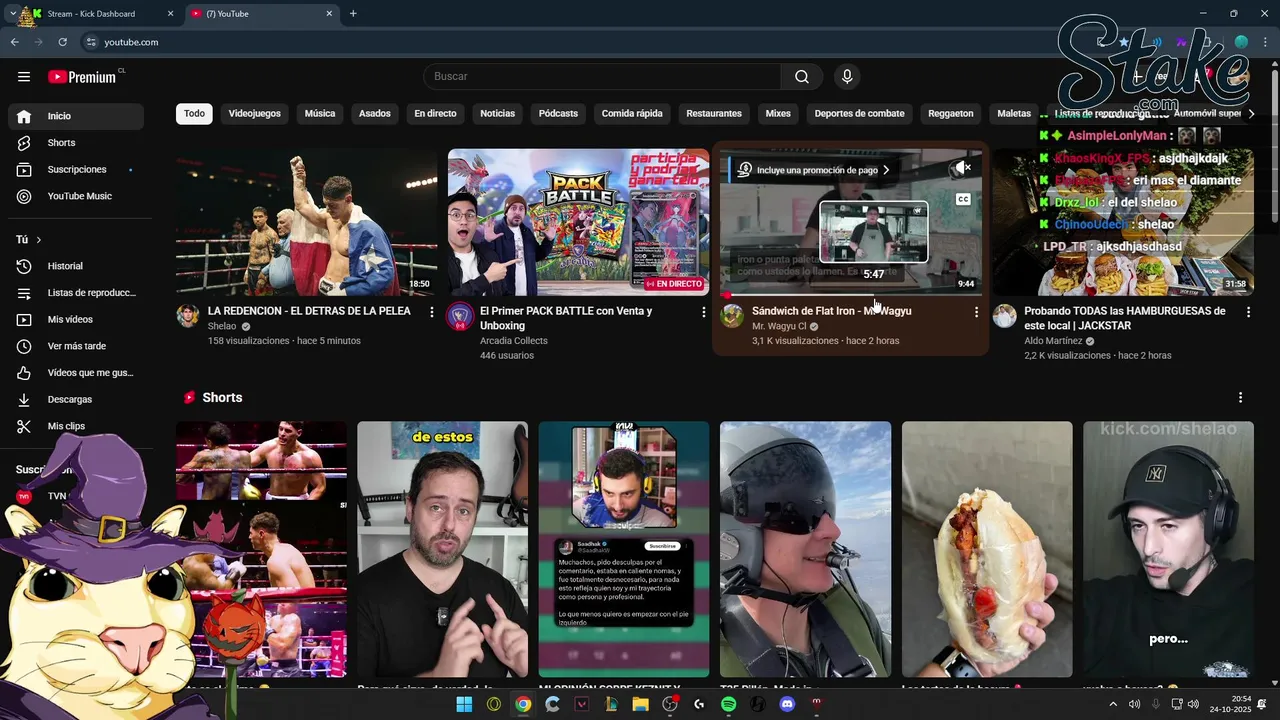This screenshot has width=1280, height=720.
Task: Open options for Probando TODAS las HAMBURGUESAS video
Action: coord(1248,312)
